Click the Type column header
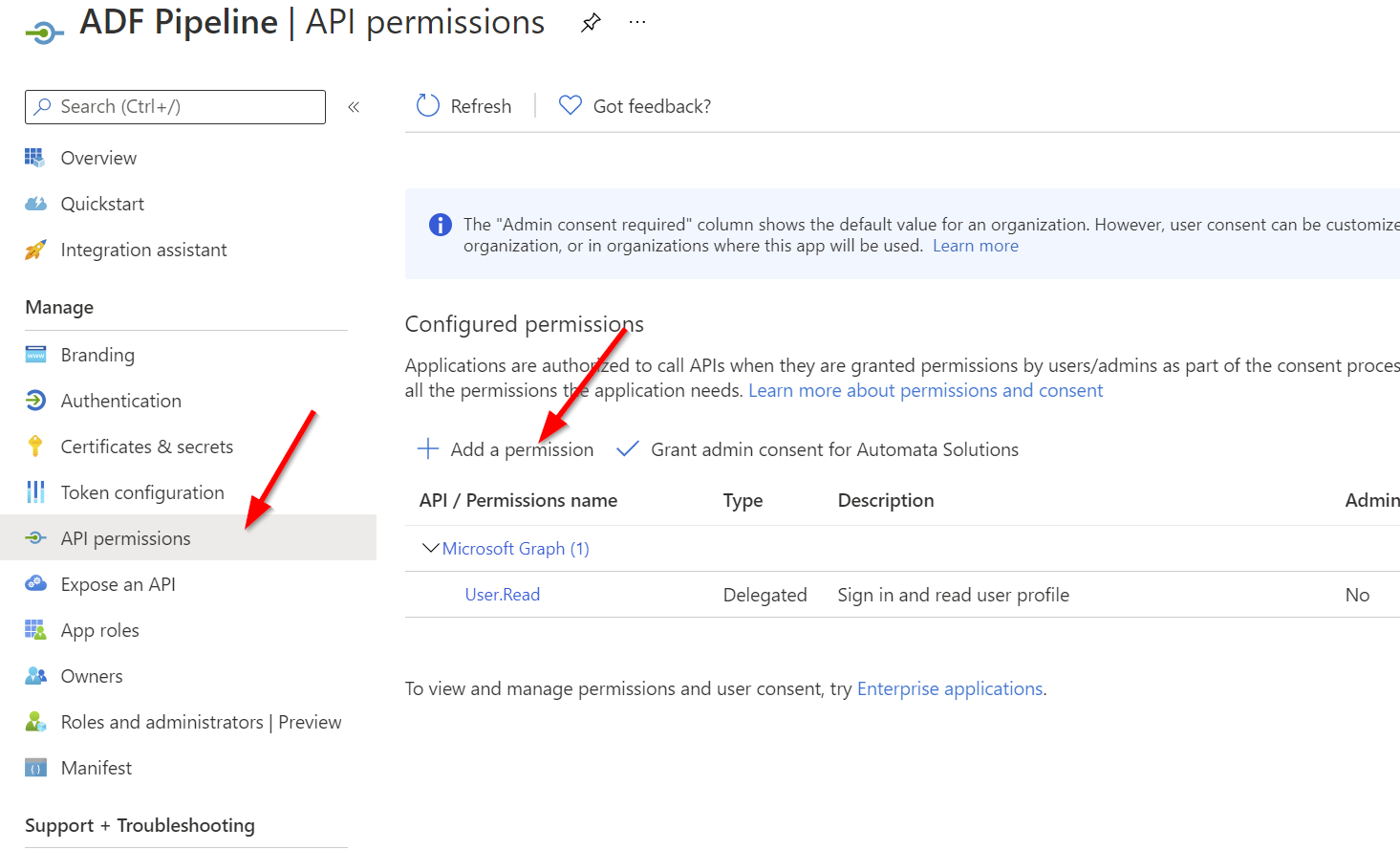1400x850 pixels. (x=743, y=500)
